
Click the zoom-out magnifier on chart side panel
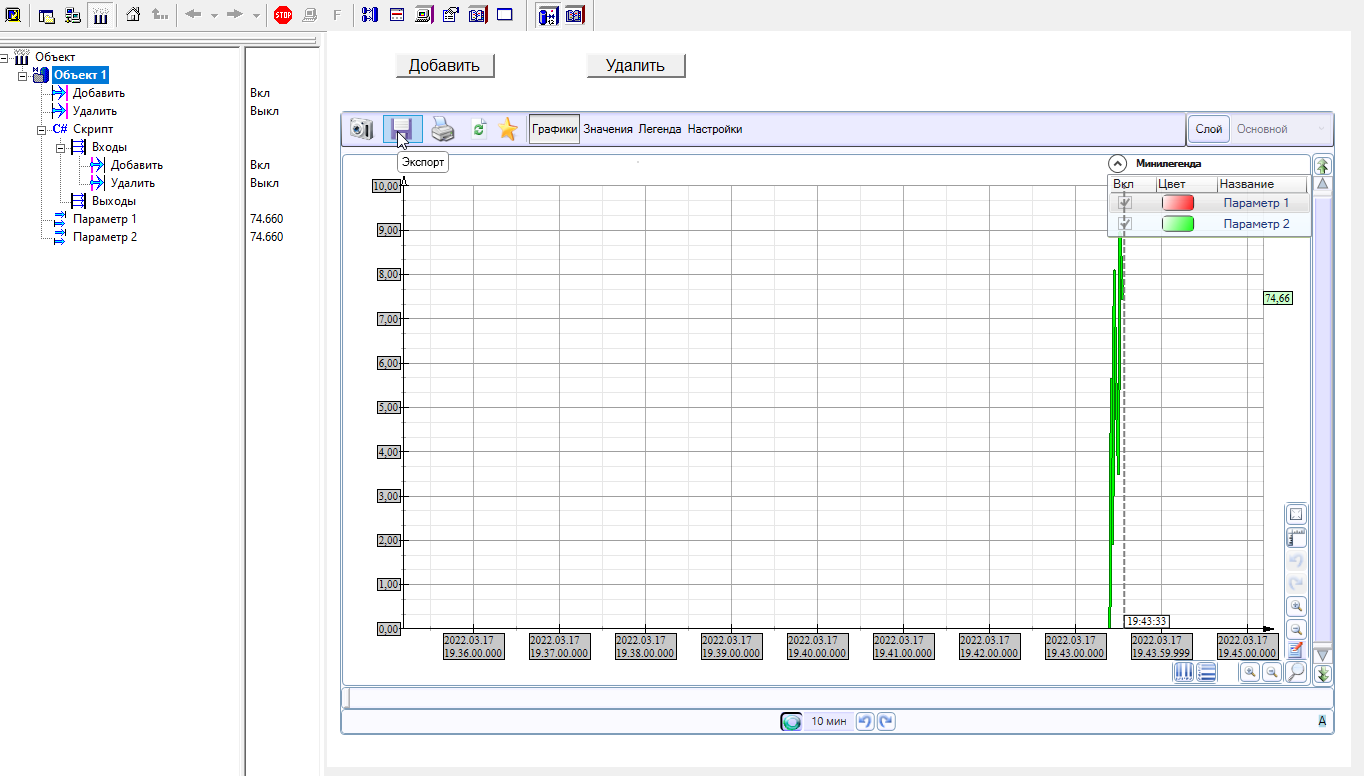click(1296, 629)
